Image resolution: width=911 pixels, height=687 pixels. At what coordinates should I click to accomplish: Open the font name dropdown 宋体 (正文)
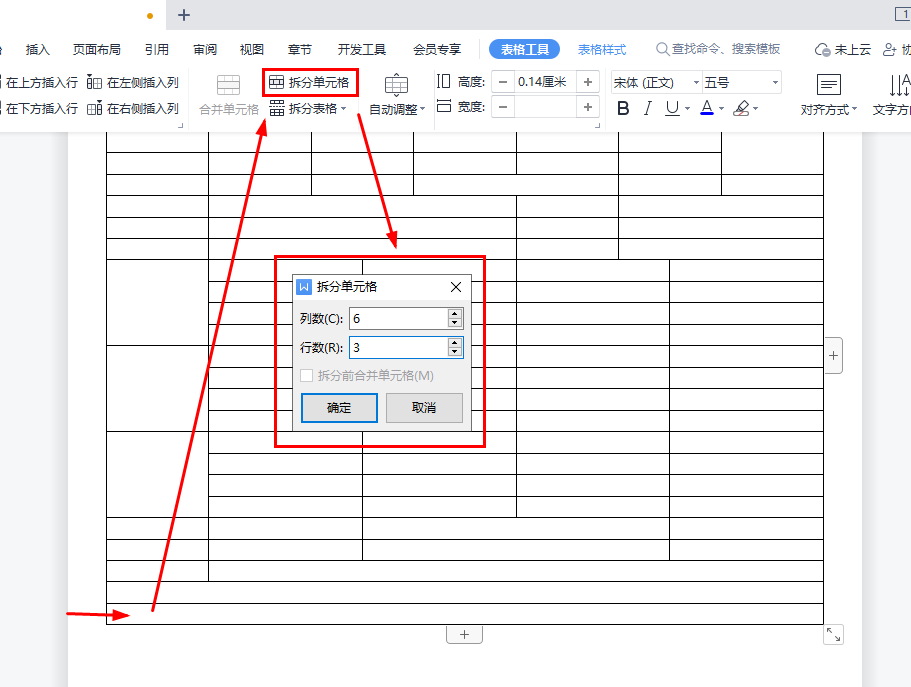coord(696,83)
